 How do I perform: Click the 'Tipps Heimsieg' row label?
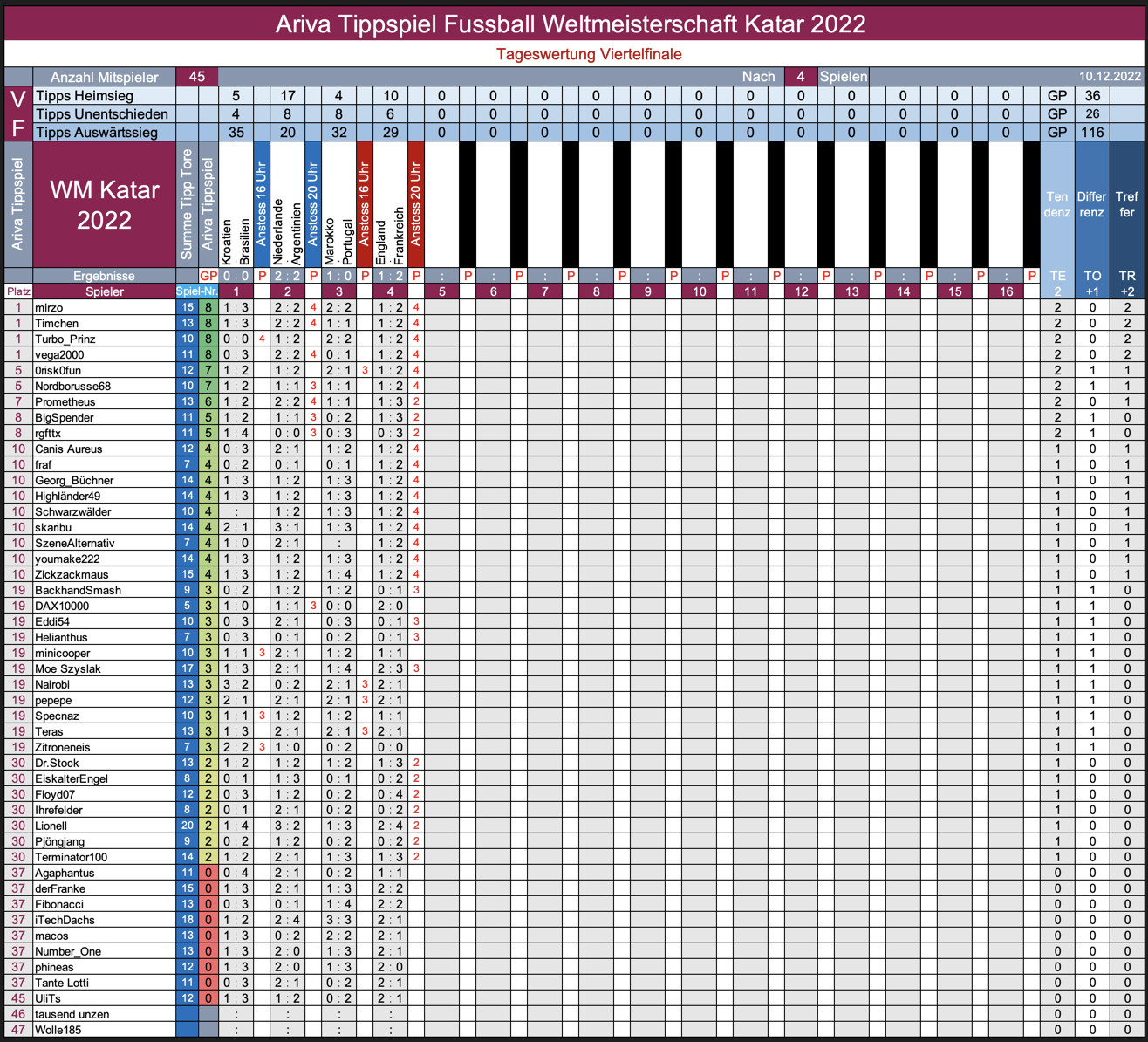(x=104, y=96)
